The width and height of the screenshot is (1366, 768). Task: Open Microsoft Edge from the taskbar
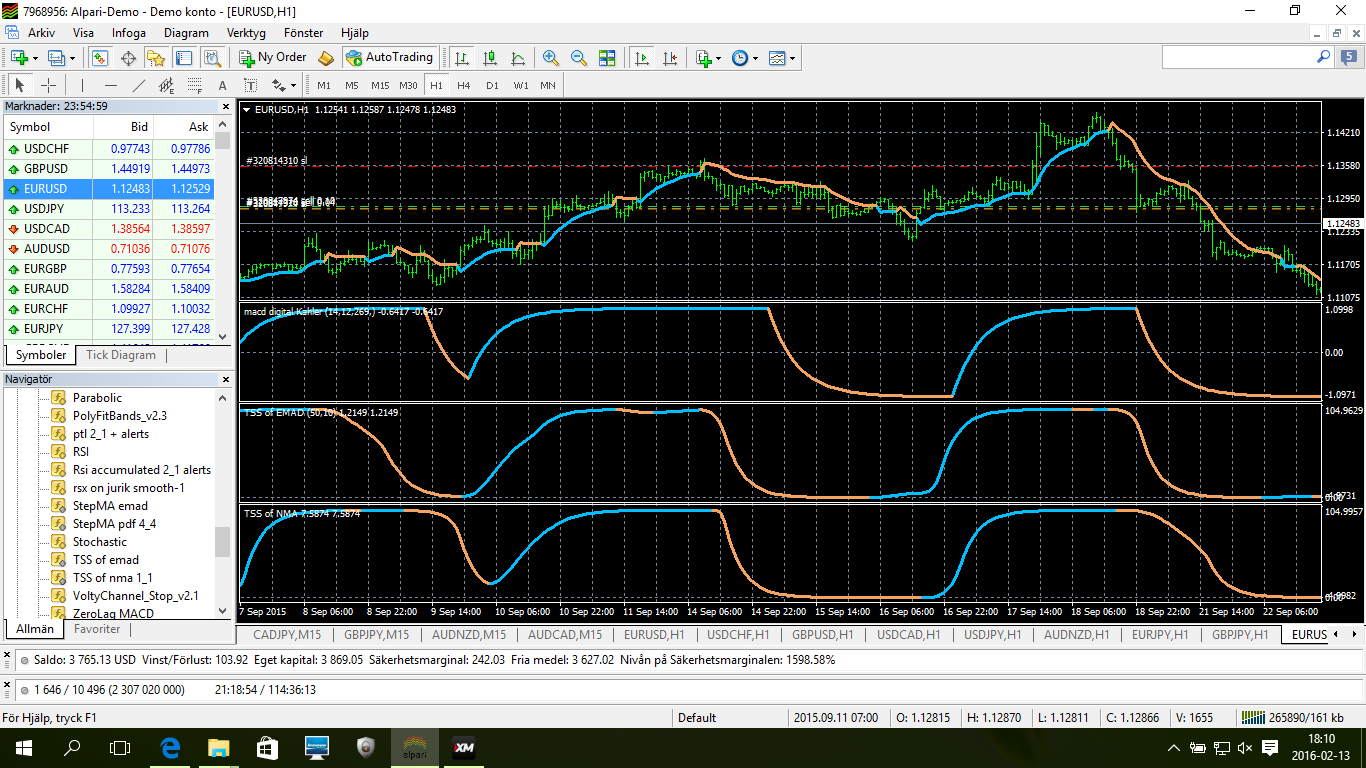click(x=170, y=747)
